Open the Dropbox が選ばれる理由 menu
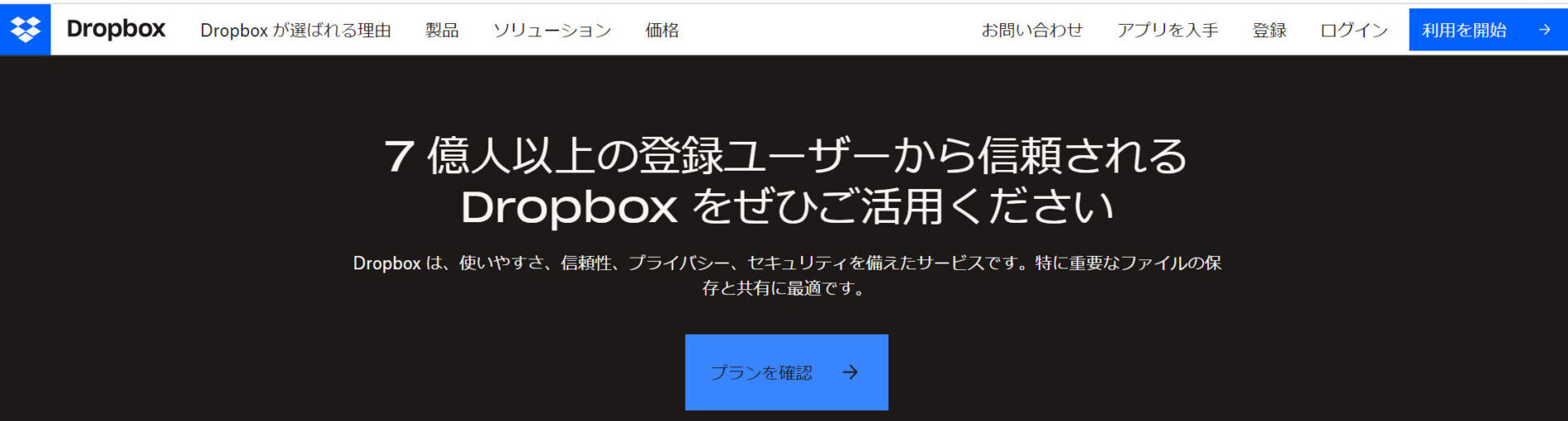Image resolution: width=1568 pixels, height=421 pixels. (295, 30)
